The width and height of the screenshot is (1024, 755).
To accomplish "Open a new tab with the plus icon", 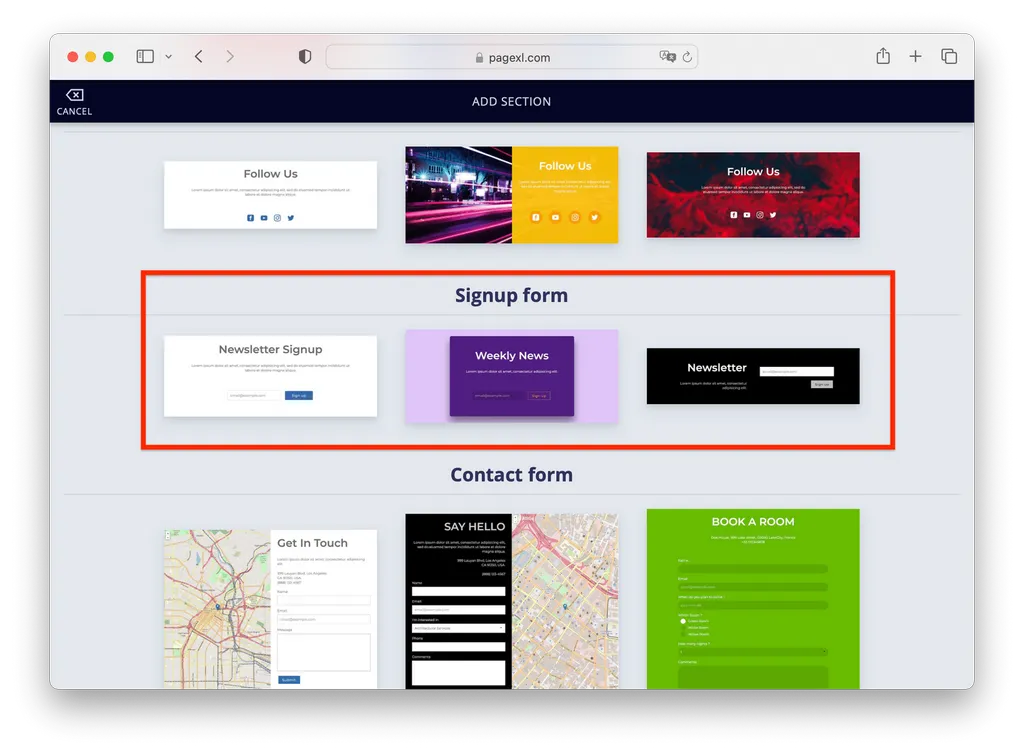I will coord(916,57).
